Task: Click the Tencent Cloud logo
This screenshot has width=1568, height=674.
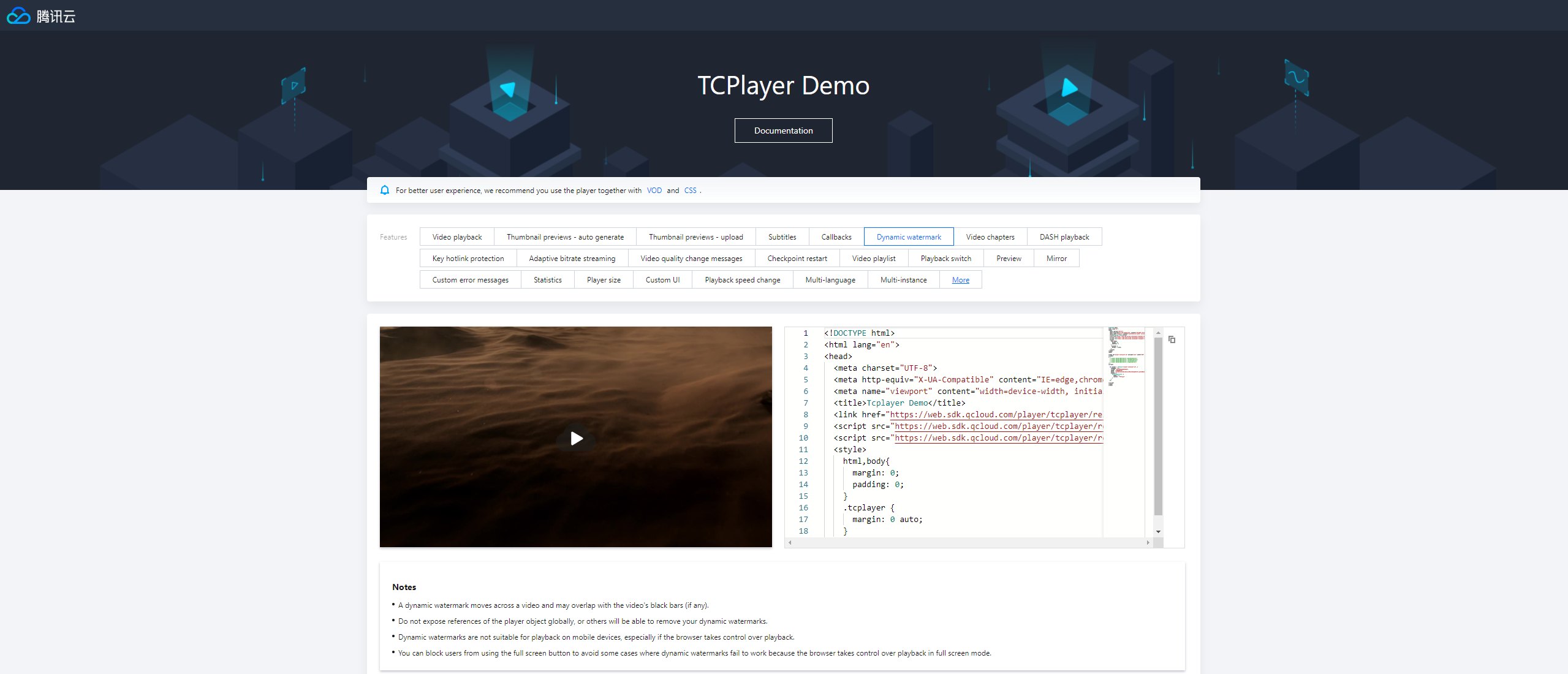Action: 40,16
